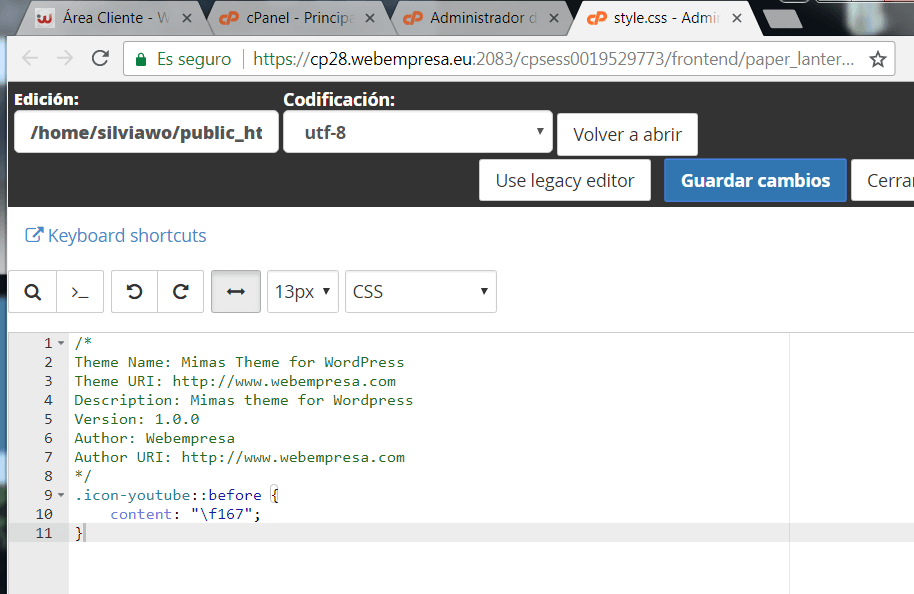Save with Guardar cambios button
Image resolution: width=914 pixels, height=594 pixels.
tap(755, 181)
